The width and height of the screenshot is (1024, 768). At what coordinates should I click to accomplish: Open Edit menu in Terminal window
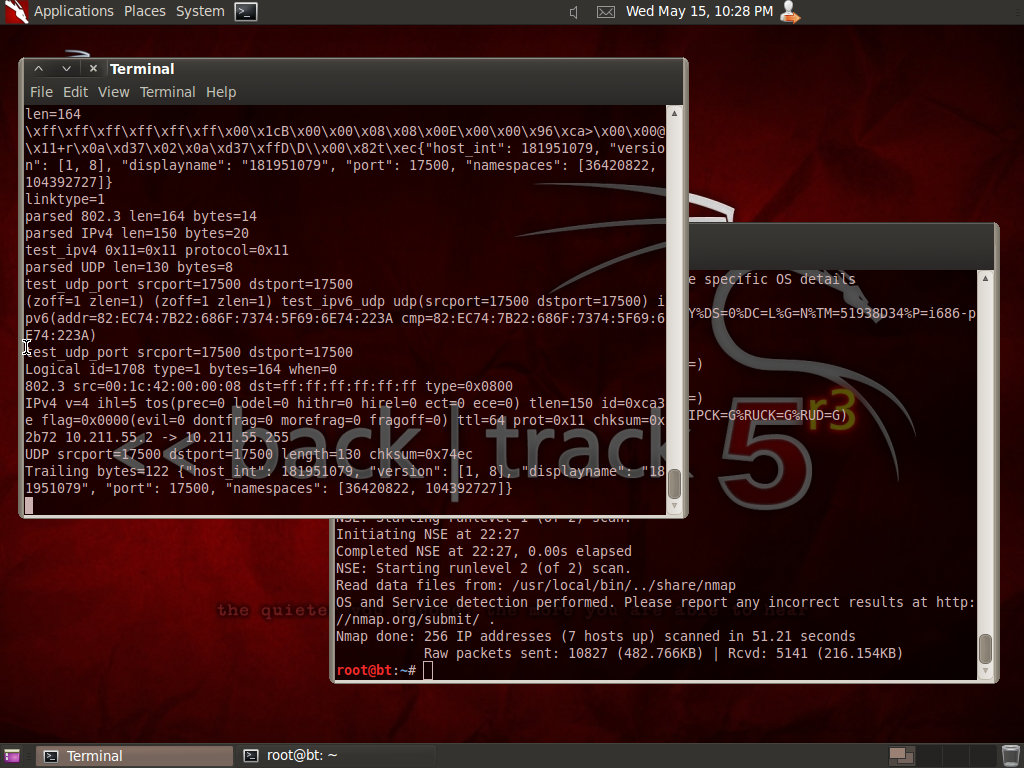click(75, 92)
